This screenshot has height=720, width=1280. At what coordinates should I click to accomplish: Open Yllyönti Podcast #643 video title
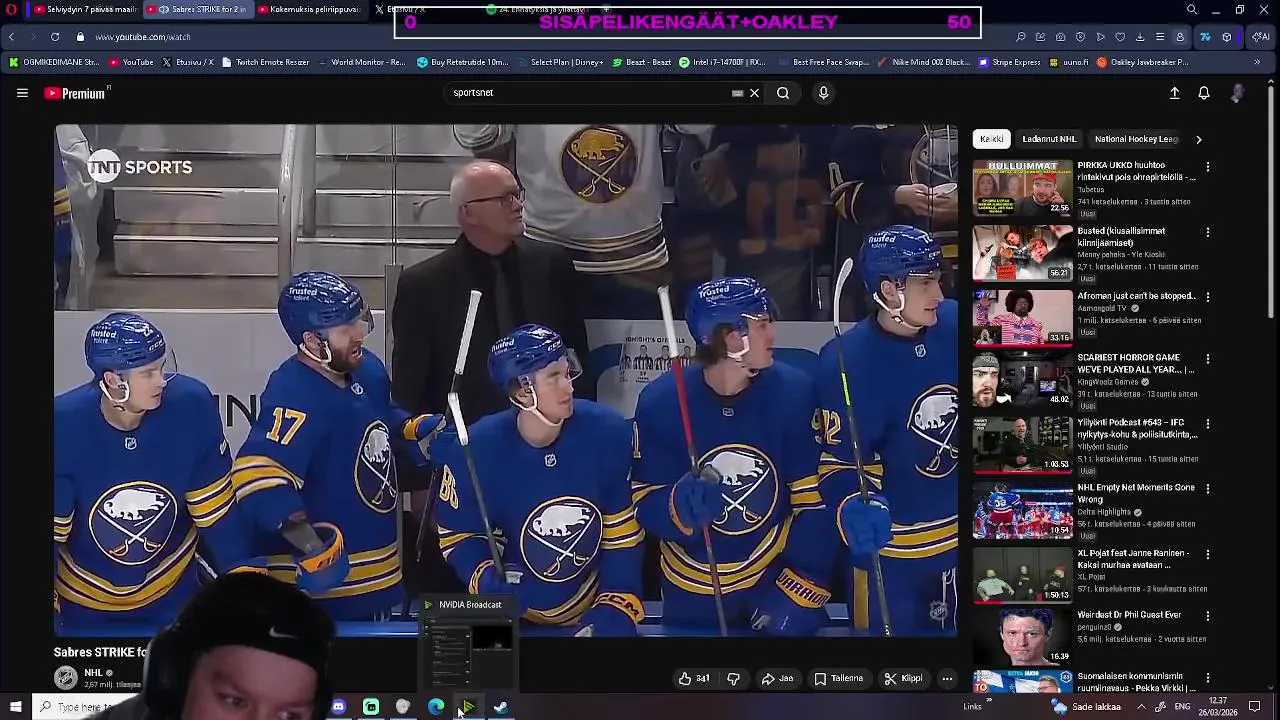coord(1137,429)
